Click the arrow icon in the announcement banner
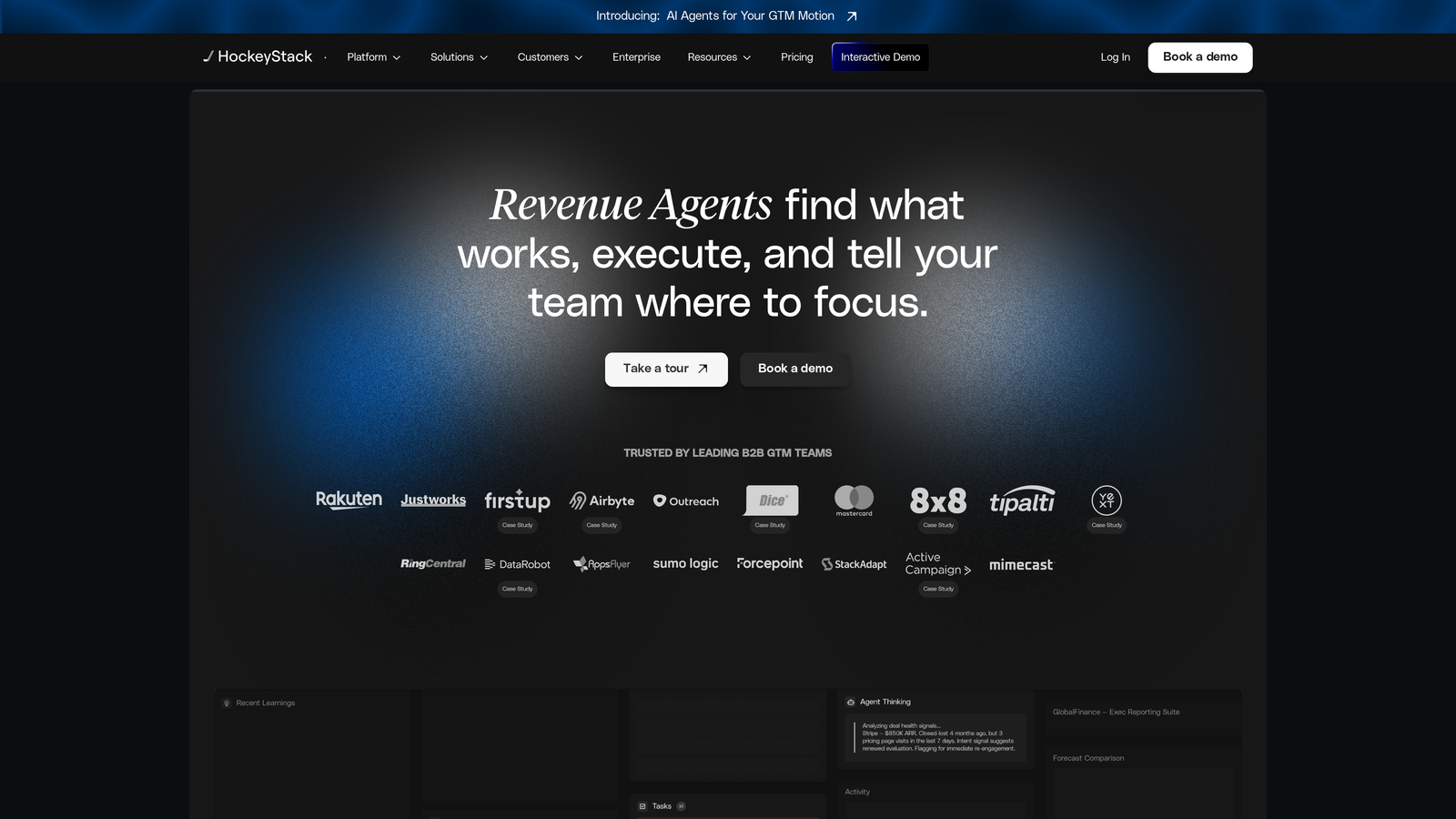 851,15
